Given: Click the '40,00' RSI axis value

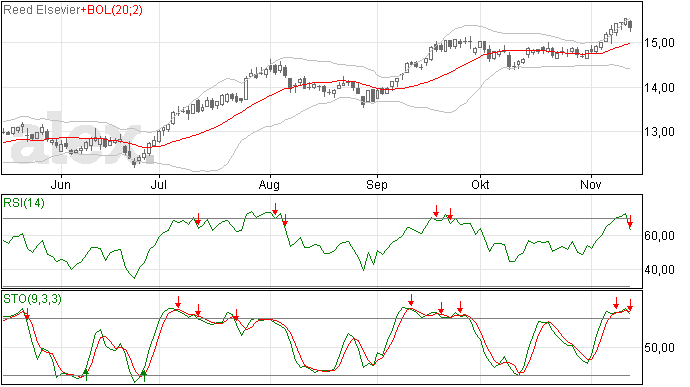Looking at the screenshot, I should coord(659,269).
